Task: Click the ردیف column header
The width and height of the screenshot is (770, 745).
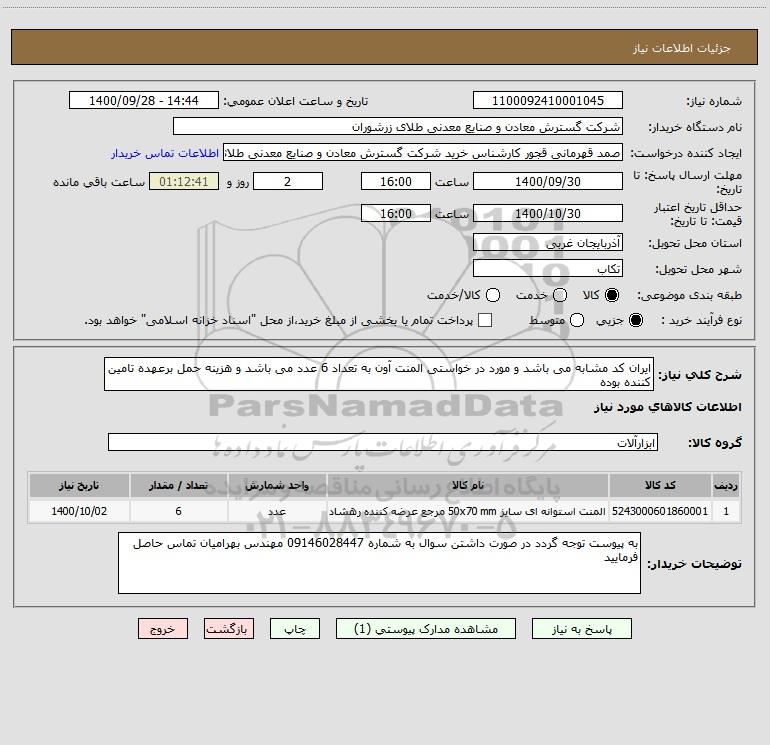Action: [726, 485]
